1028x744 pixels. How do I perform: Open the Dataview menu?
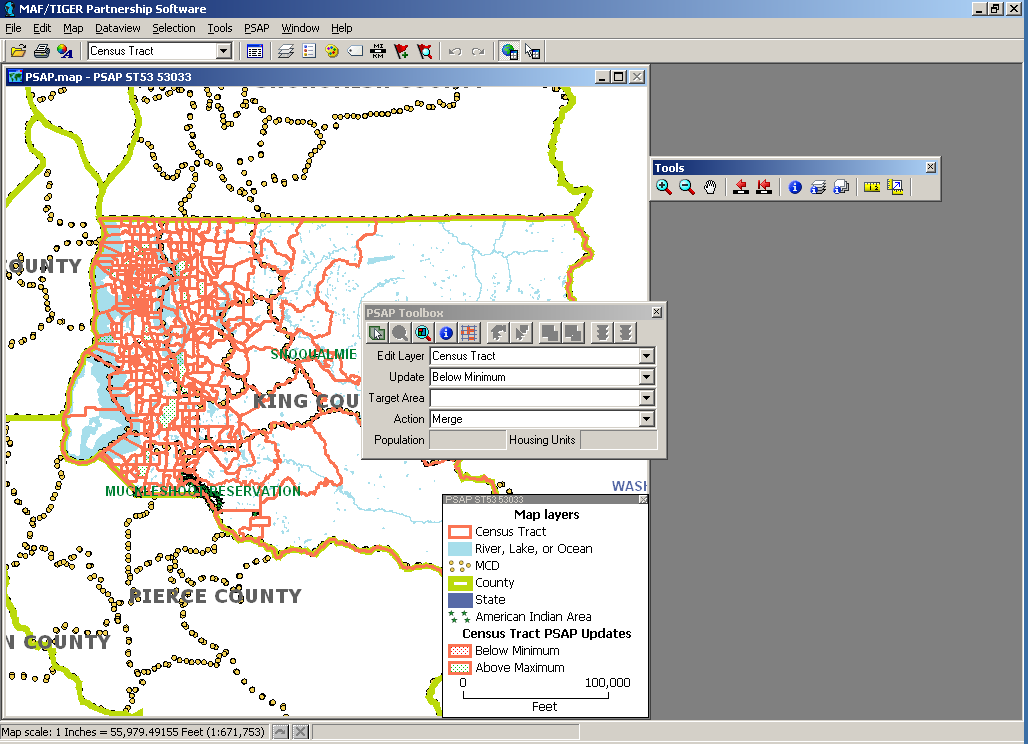[118, 28]
